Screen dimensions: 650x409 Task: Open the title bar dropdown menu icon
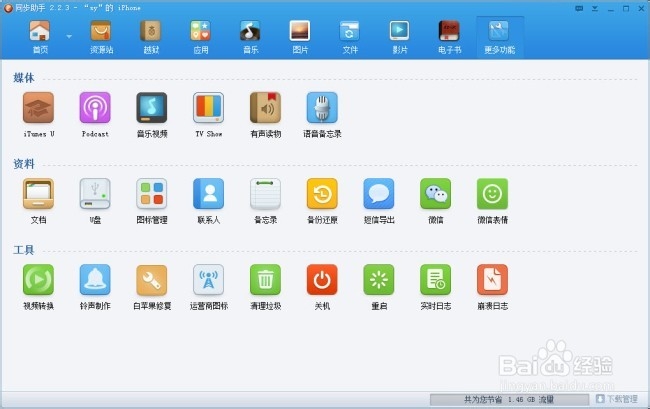(595, 8)
